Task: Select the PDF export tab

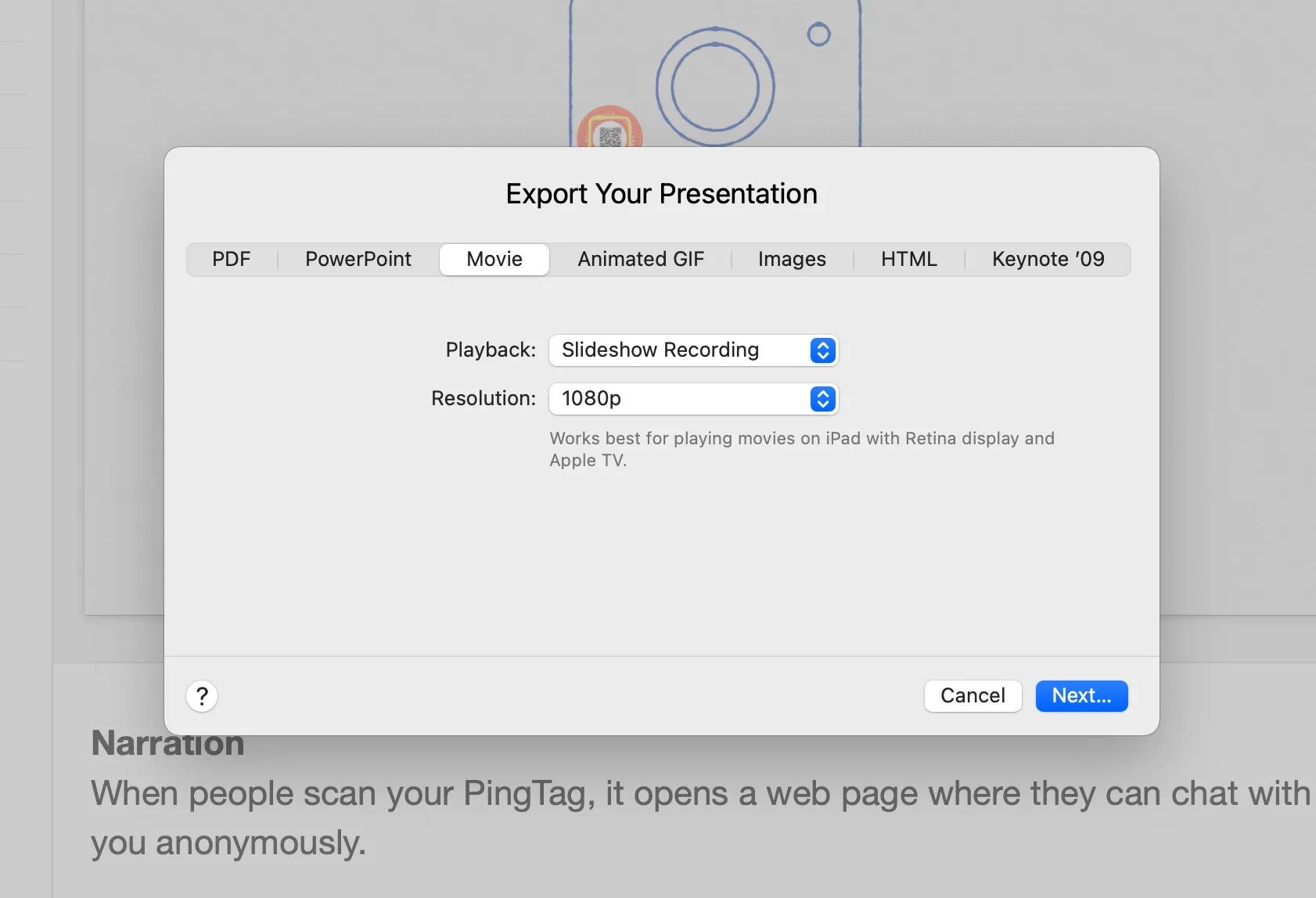Action: coord(232,259)
